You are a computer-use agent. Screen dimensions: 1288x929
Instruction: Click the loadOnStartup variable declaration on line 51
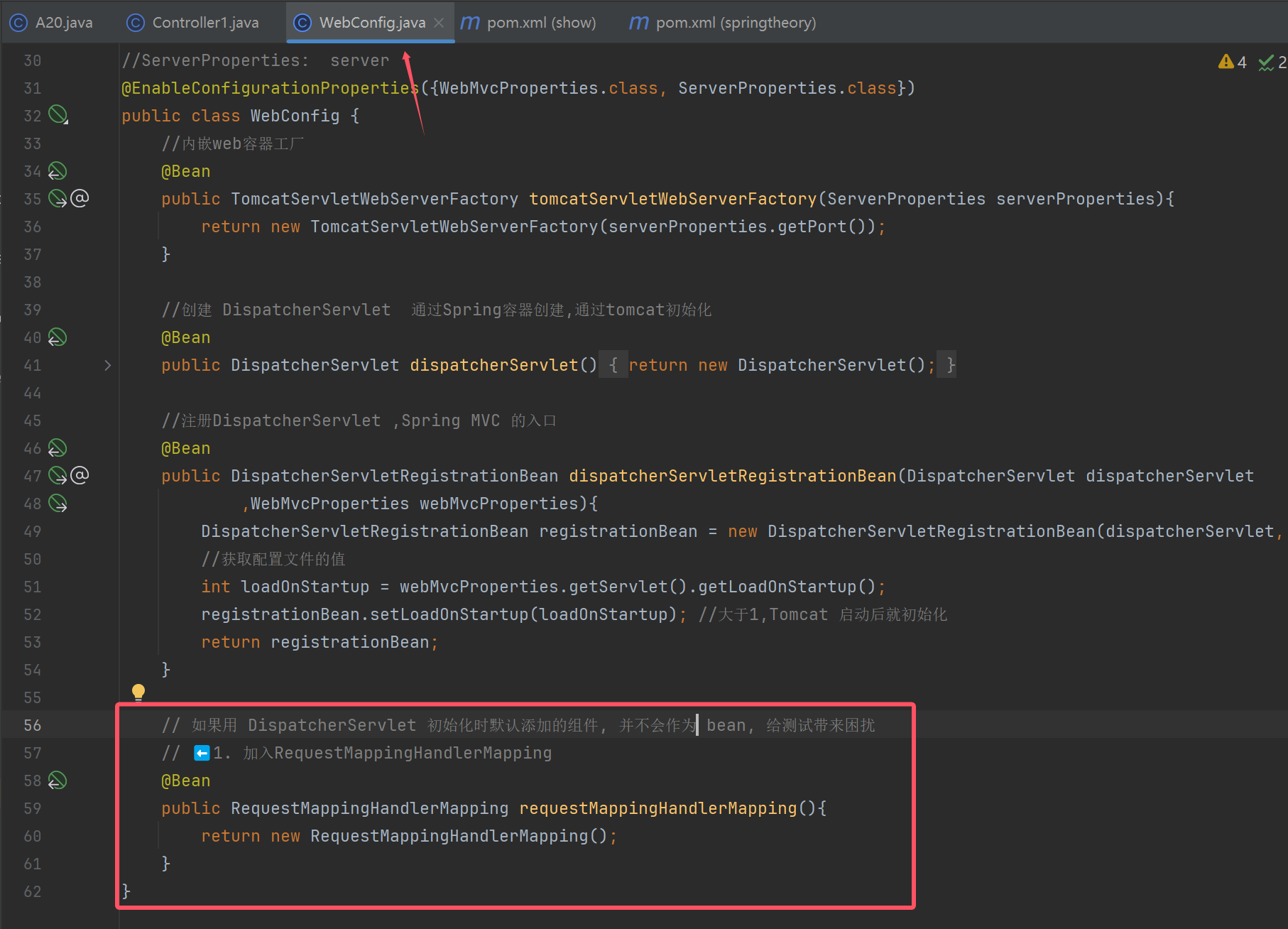tap(305, 587)
